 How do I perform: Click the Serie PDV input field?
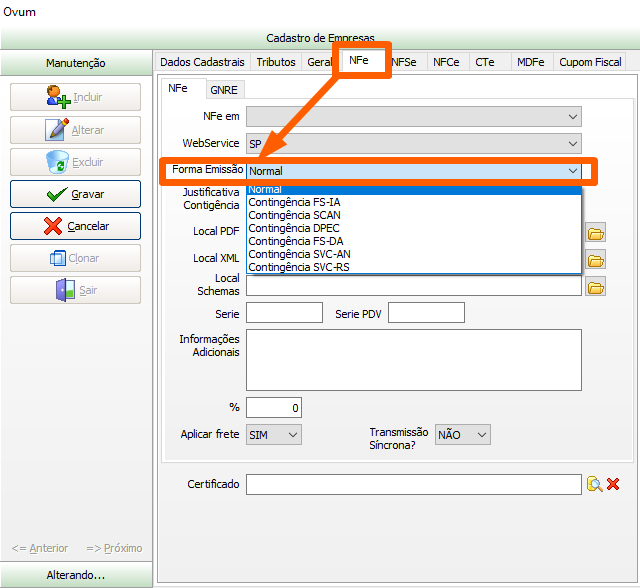pyautogui.click(x=426, y=313)
